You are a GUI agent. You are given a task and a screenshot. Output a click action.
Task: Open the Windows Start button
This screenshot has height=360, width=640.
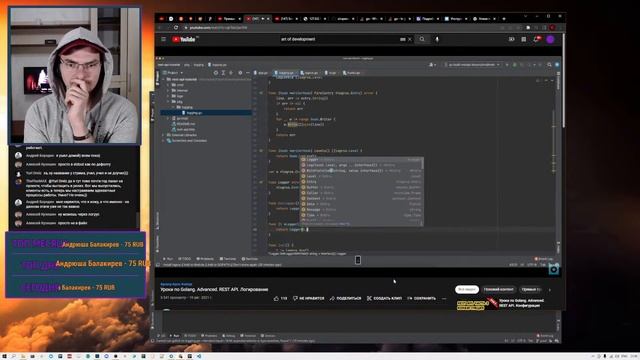pos(4,356)
